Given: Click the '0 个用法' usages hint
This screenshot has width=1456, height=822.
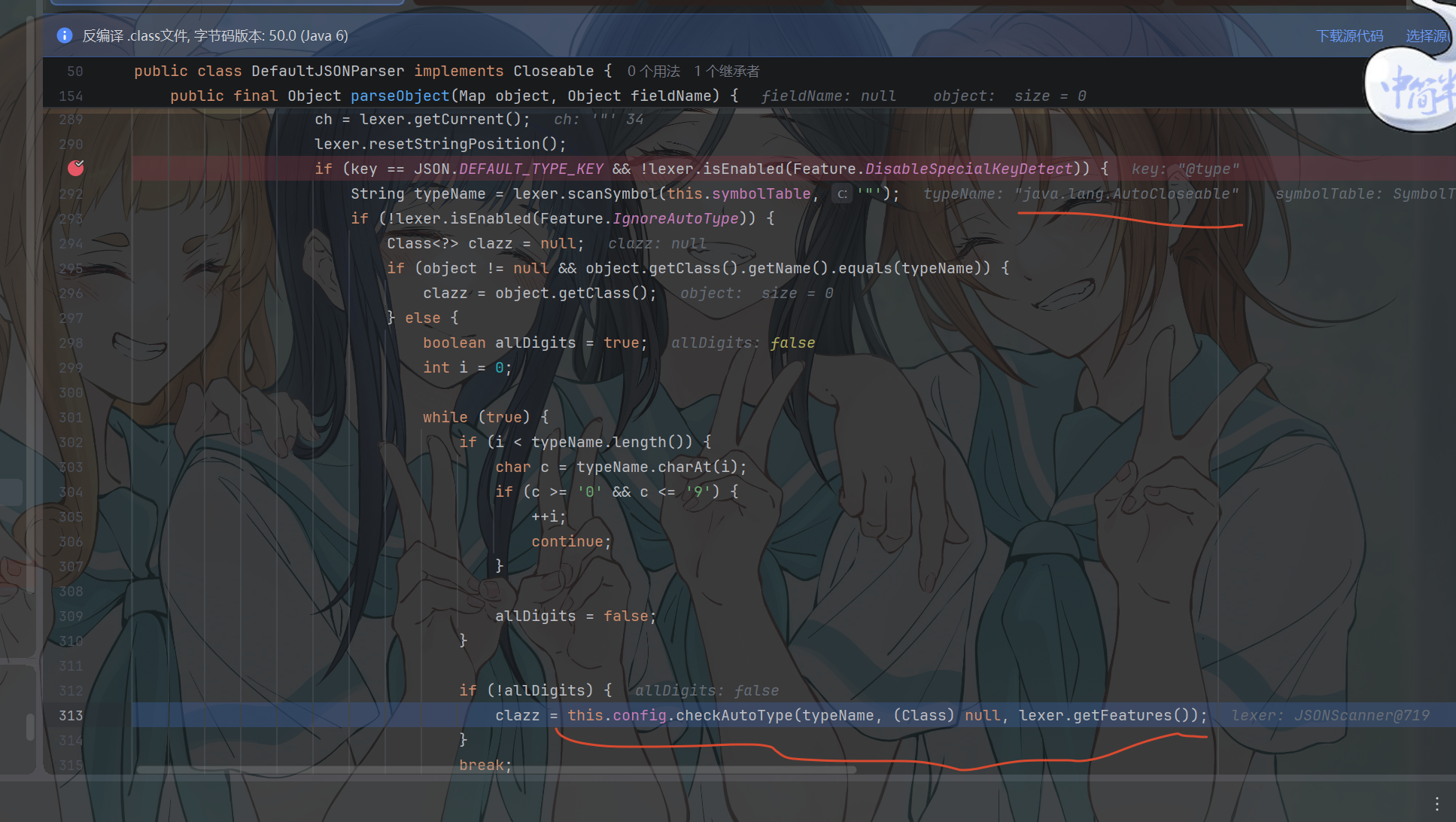Looking at the screenshot, I should point(653,71).
